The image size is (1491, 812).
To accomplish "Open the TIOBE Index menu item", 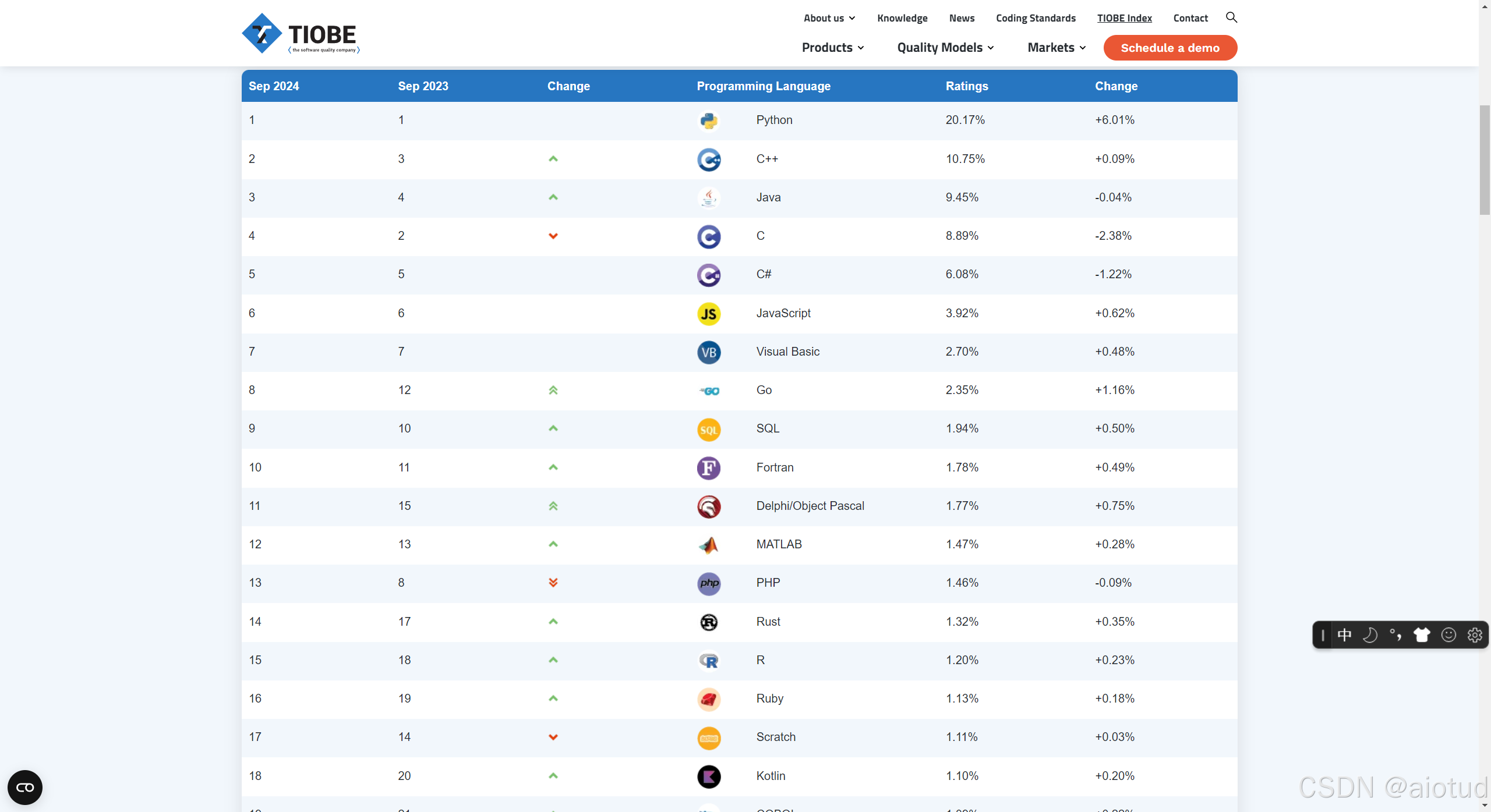I will (1124, 18).
